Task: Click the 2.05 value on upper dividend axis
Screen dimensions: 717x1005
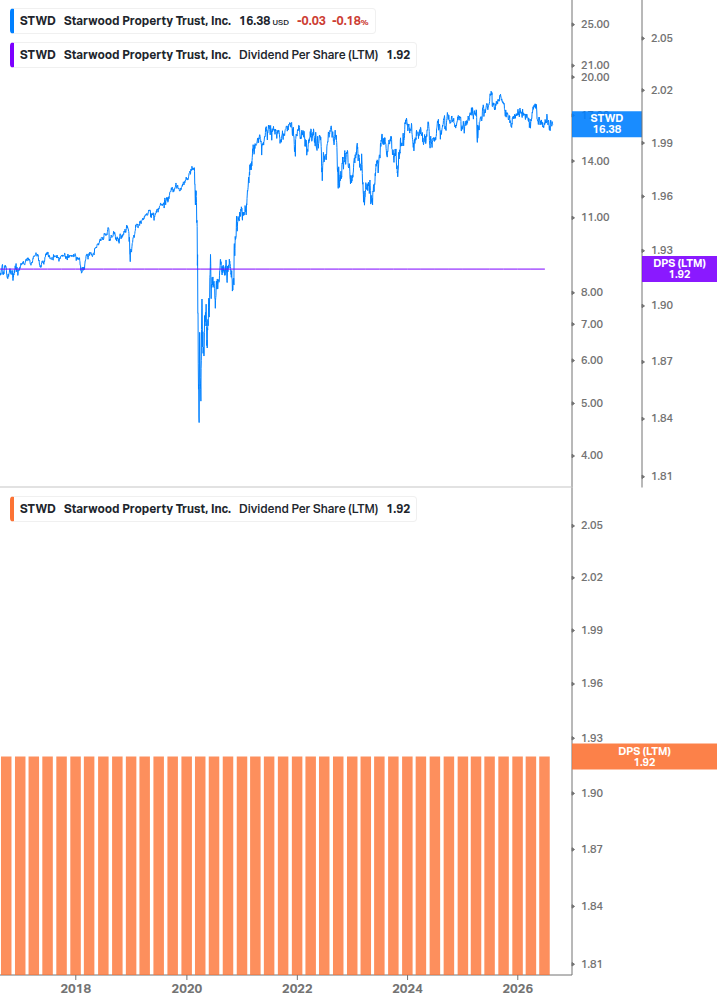Action: pos(662,38)
